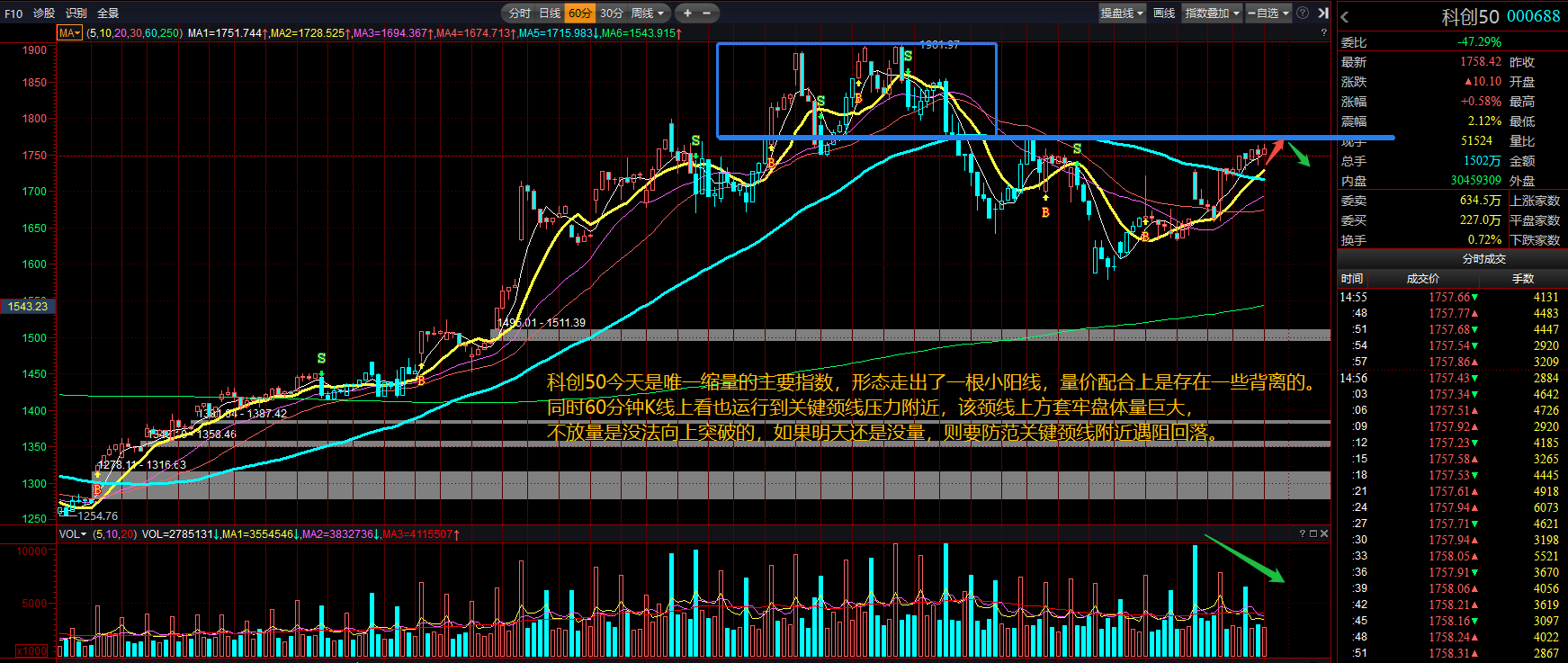Open the 操盘线 dropdown

1122,13
